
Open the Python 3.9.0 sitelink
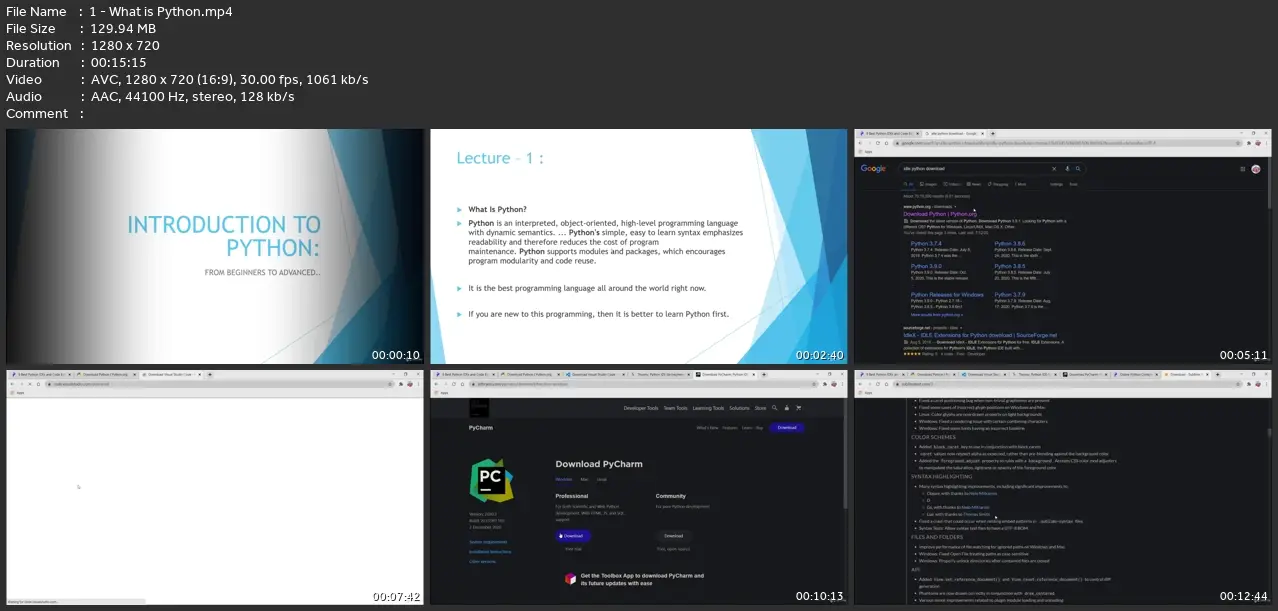(926, 266)
